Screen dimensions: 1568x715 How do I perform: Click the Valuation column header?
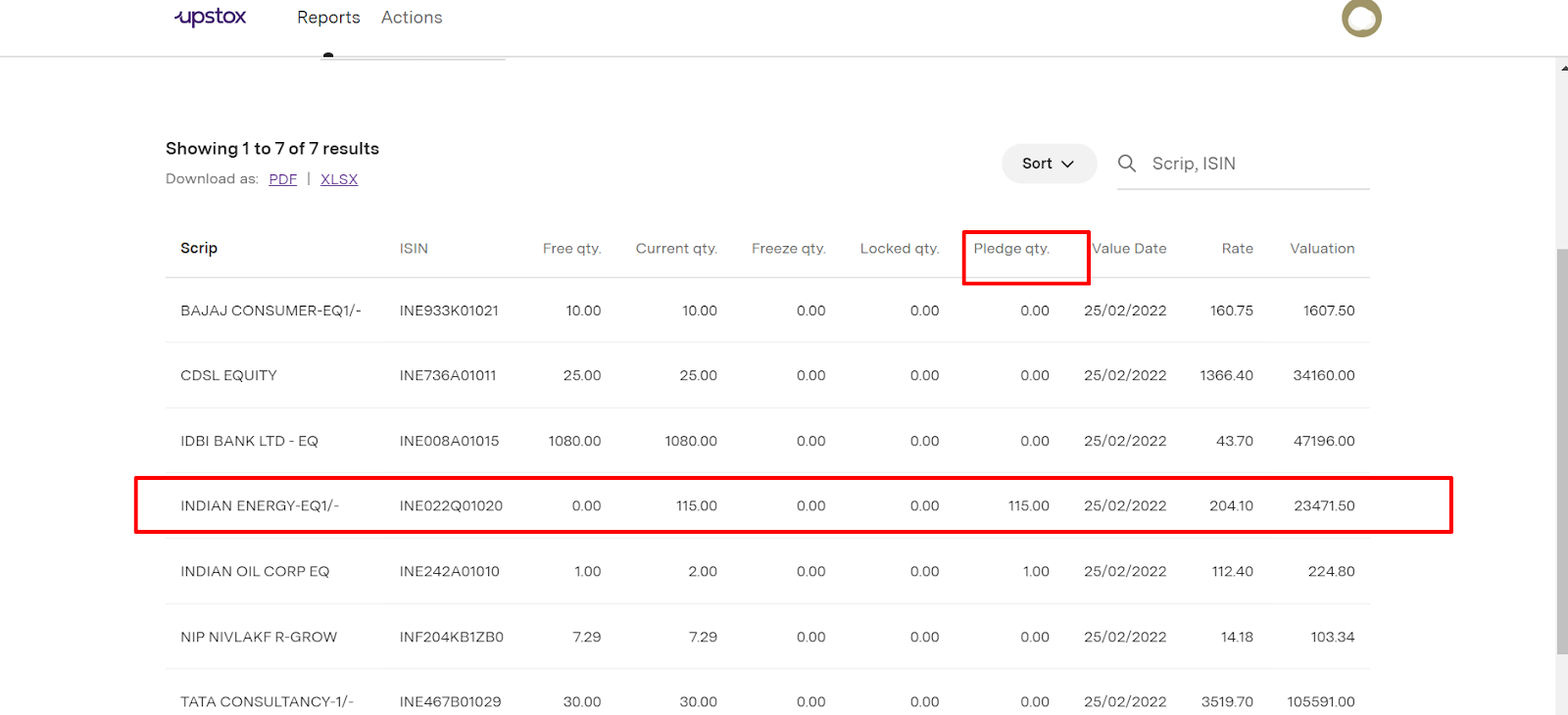pyautogui.click(x=1321, y=249)
